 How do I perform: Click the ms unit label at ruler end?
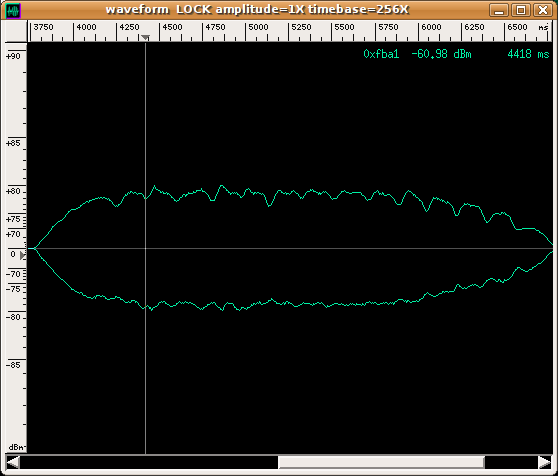pos(543,27)
